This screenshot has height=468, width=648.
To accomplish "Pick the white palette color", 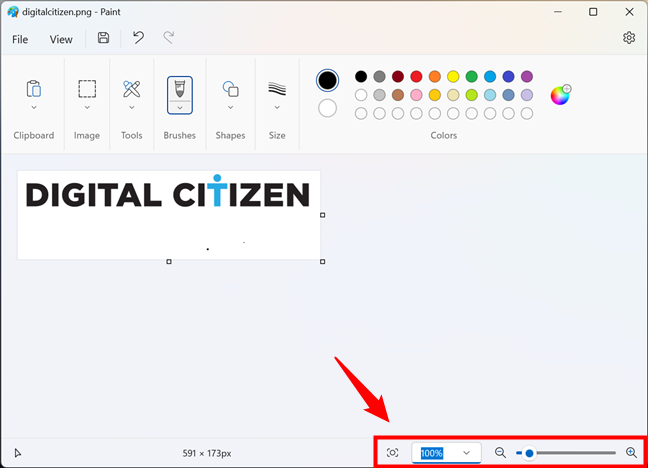I will tap(361, 95).
